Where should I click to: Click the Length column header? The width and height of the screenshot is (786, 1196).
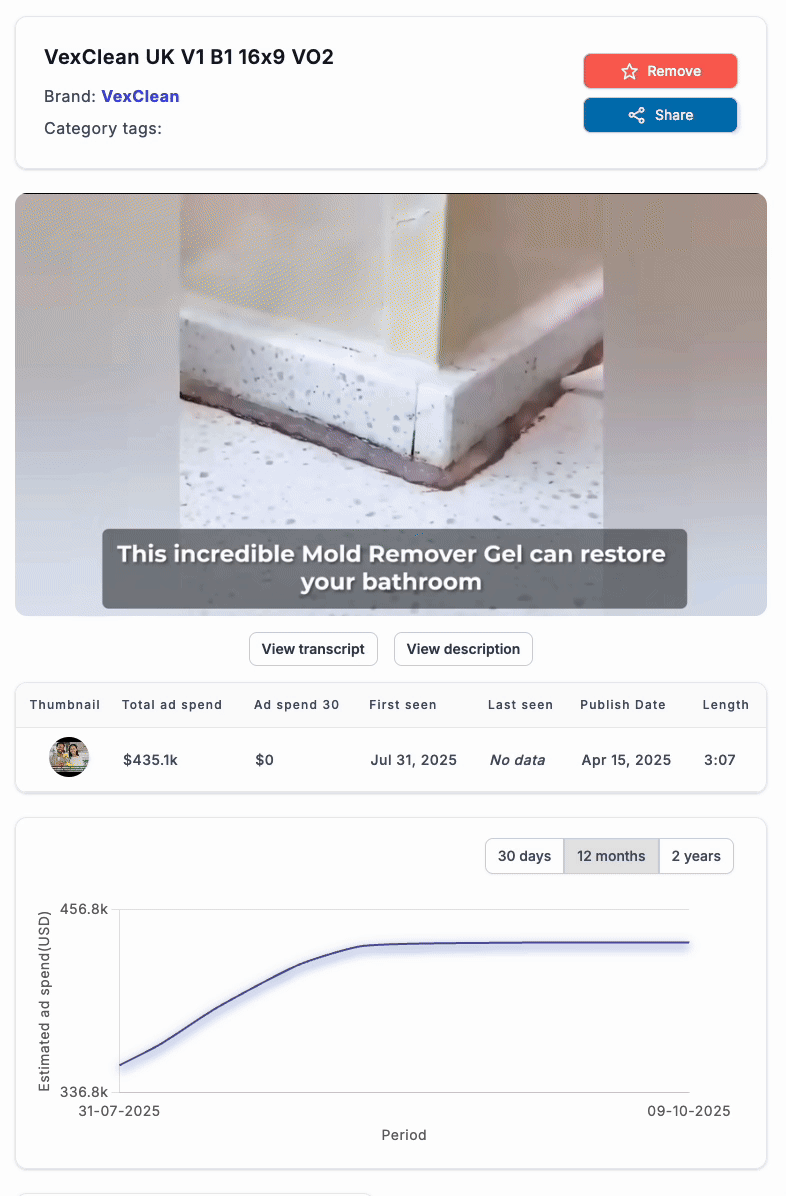point(725,705)
